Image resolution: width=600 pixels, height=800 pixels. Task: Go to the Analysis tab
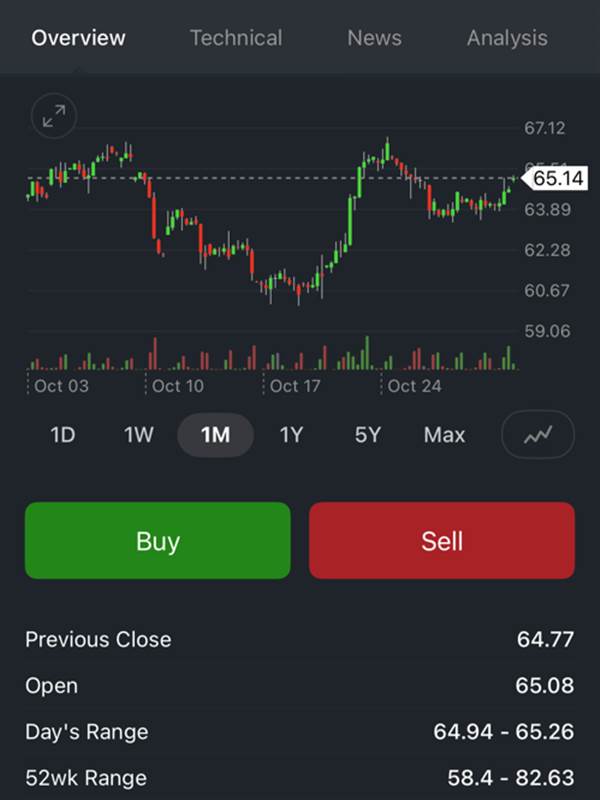(508, 38)
